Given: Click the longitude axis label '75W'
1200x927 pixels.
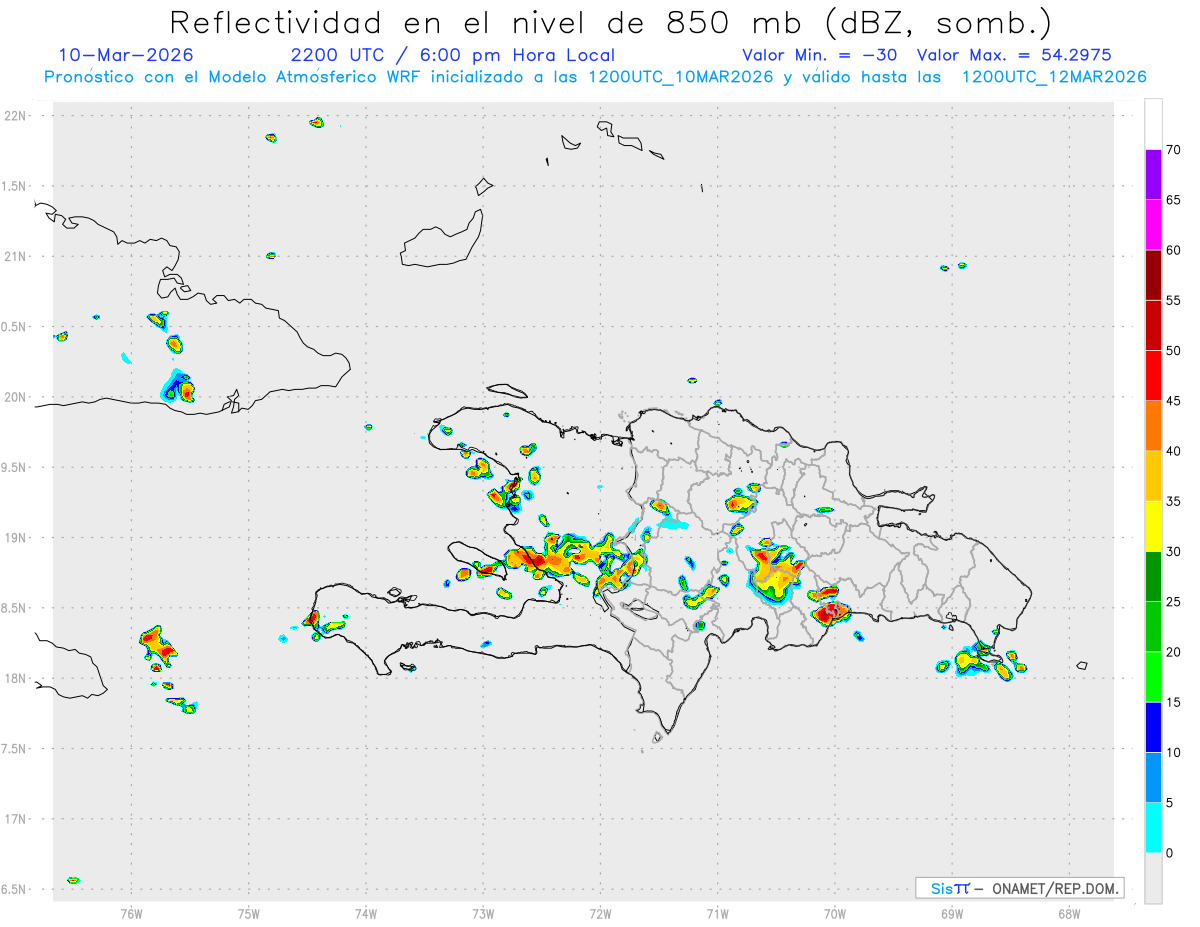Looking at the screenshot, I should [249, 913].
